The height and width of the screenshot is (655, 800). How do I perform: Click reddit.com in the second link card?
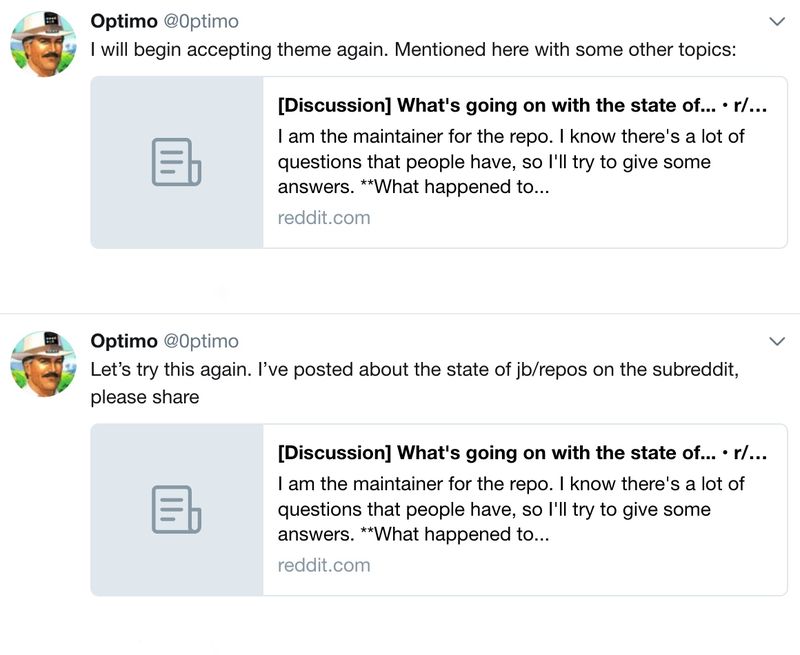coord(324,565)
